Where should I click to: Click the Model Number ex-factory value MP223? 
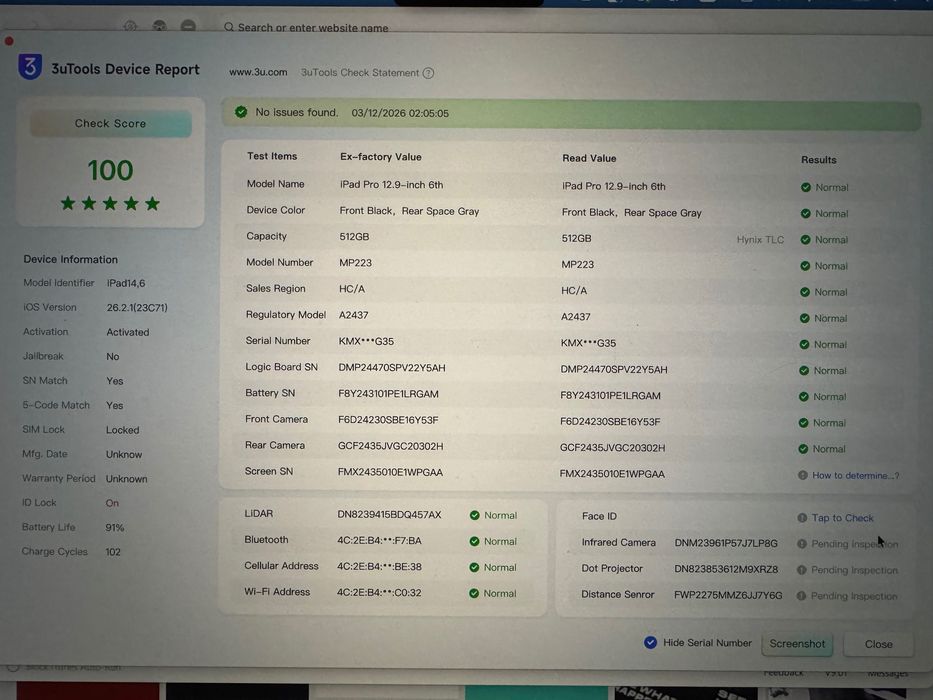click(355, 263)
